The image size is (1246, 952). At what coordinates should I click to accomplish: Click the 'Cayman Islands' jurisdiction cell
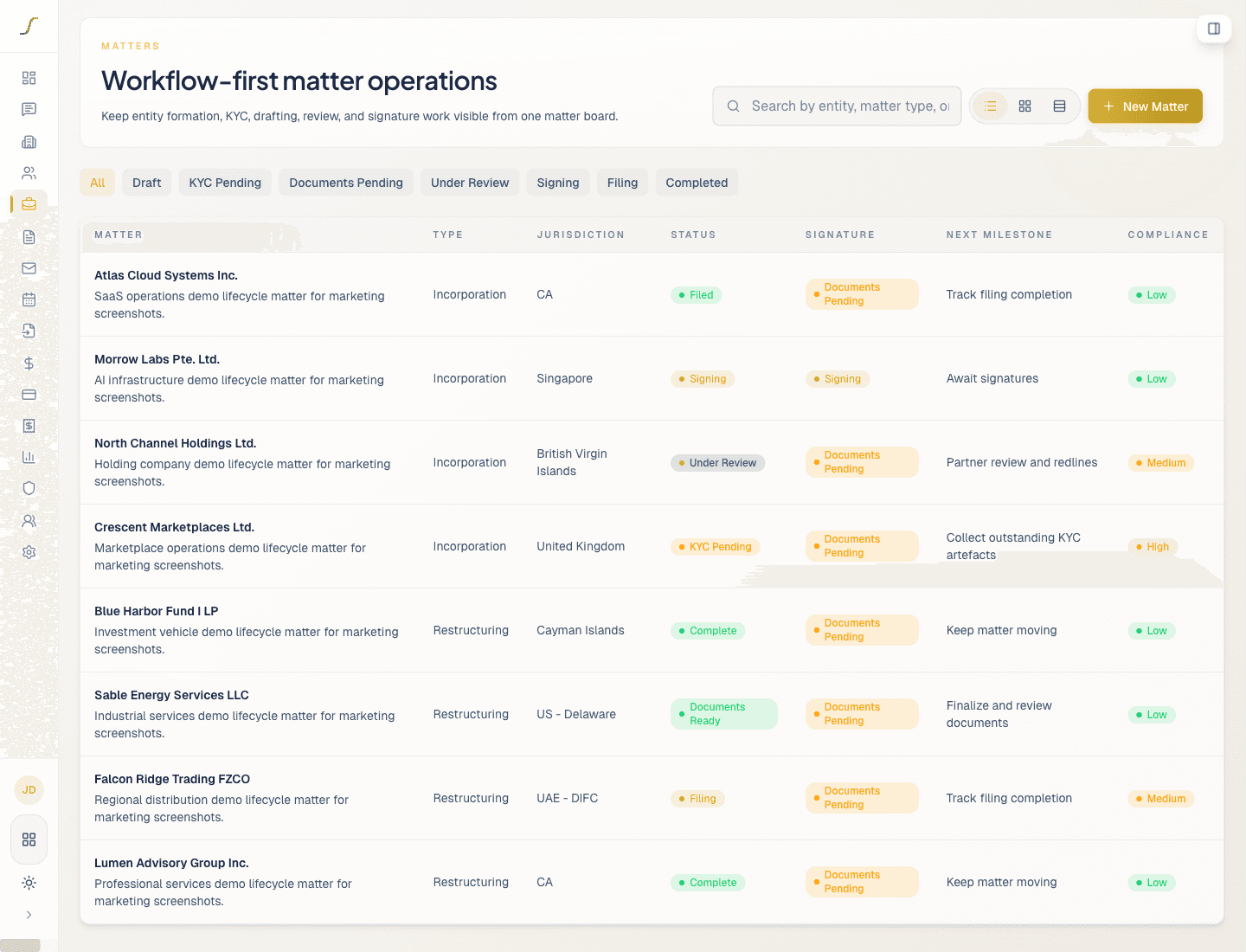[x=581, y=631]
